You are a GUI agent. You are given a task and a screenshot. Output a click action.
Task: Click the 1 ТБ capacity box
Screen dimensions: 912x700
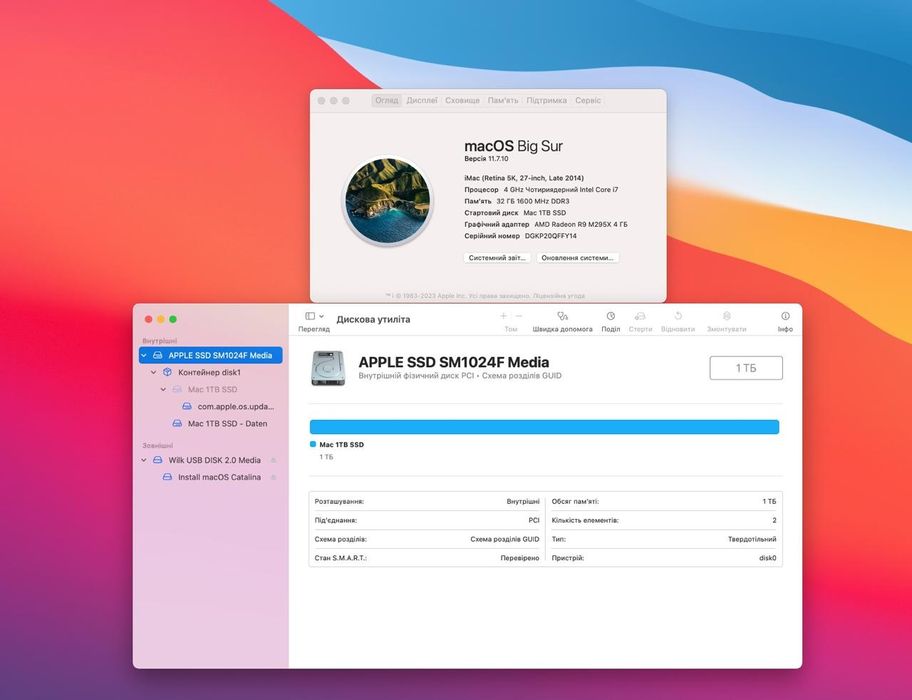coord(746,368)
